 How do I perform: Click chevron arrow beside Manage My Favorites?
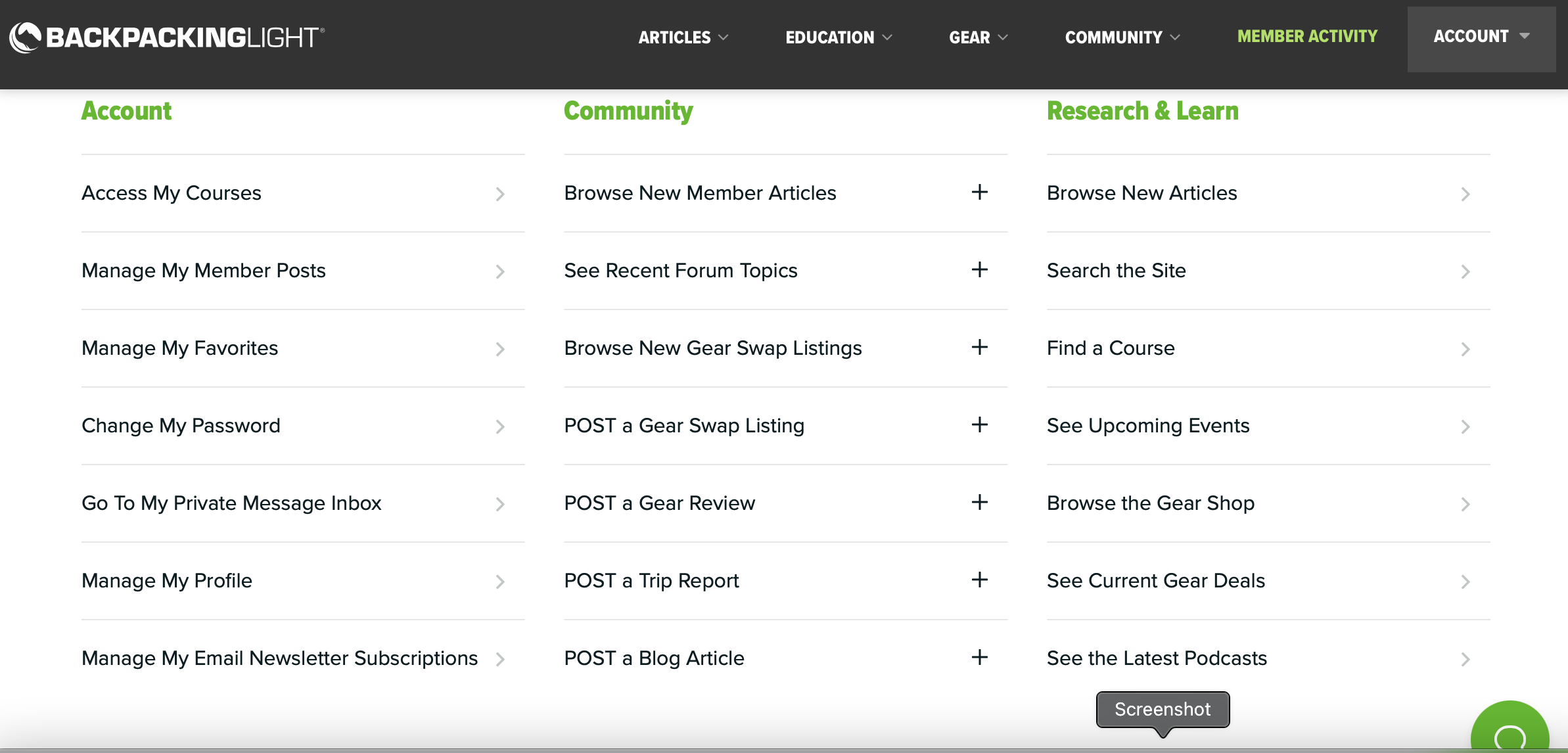pos(500,349)
